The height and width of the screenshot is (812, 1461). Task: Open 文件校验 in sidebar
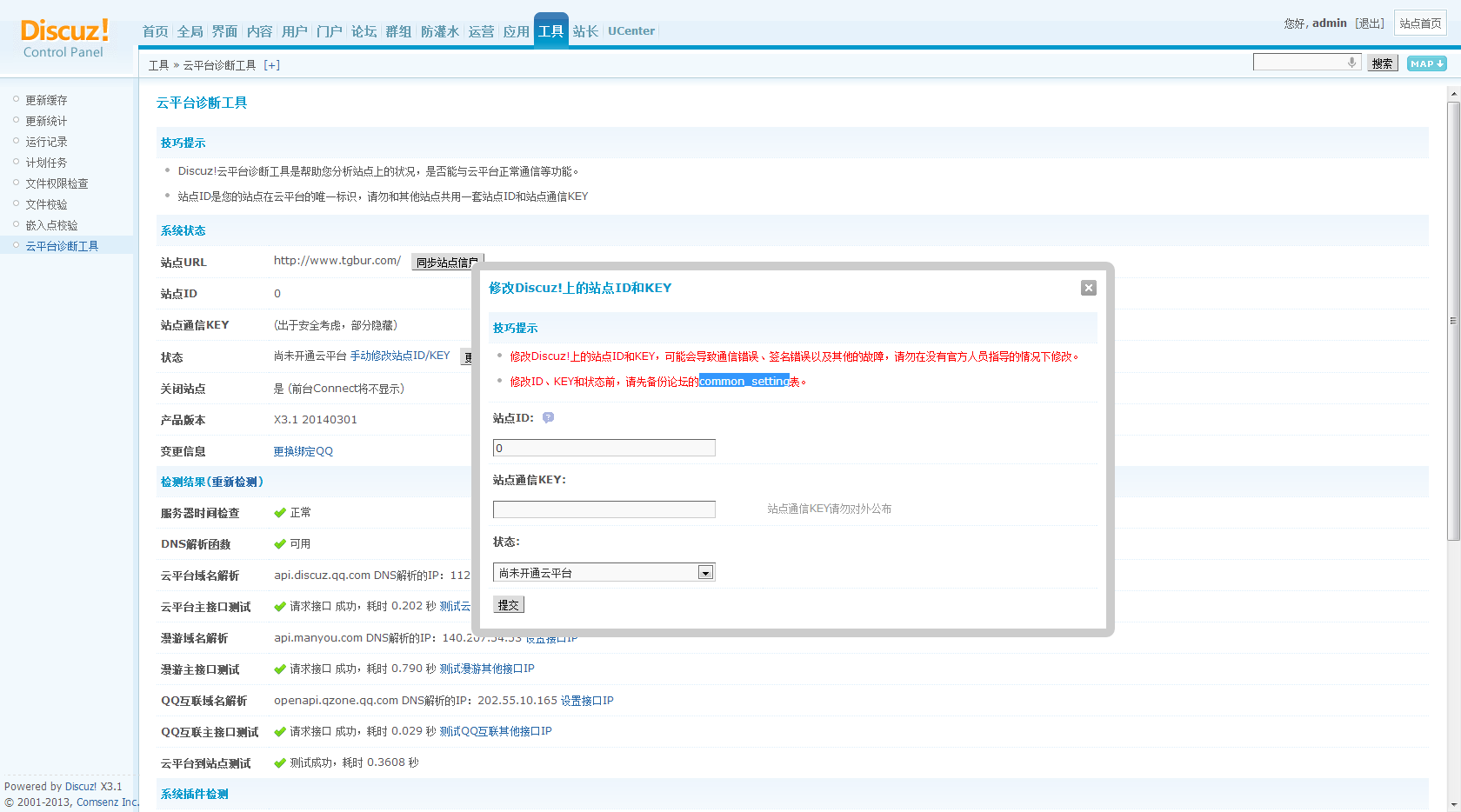46,204
